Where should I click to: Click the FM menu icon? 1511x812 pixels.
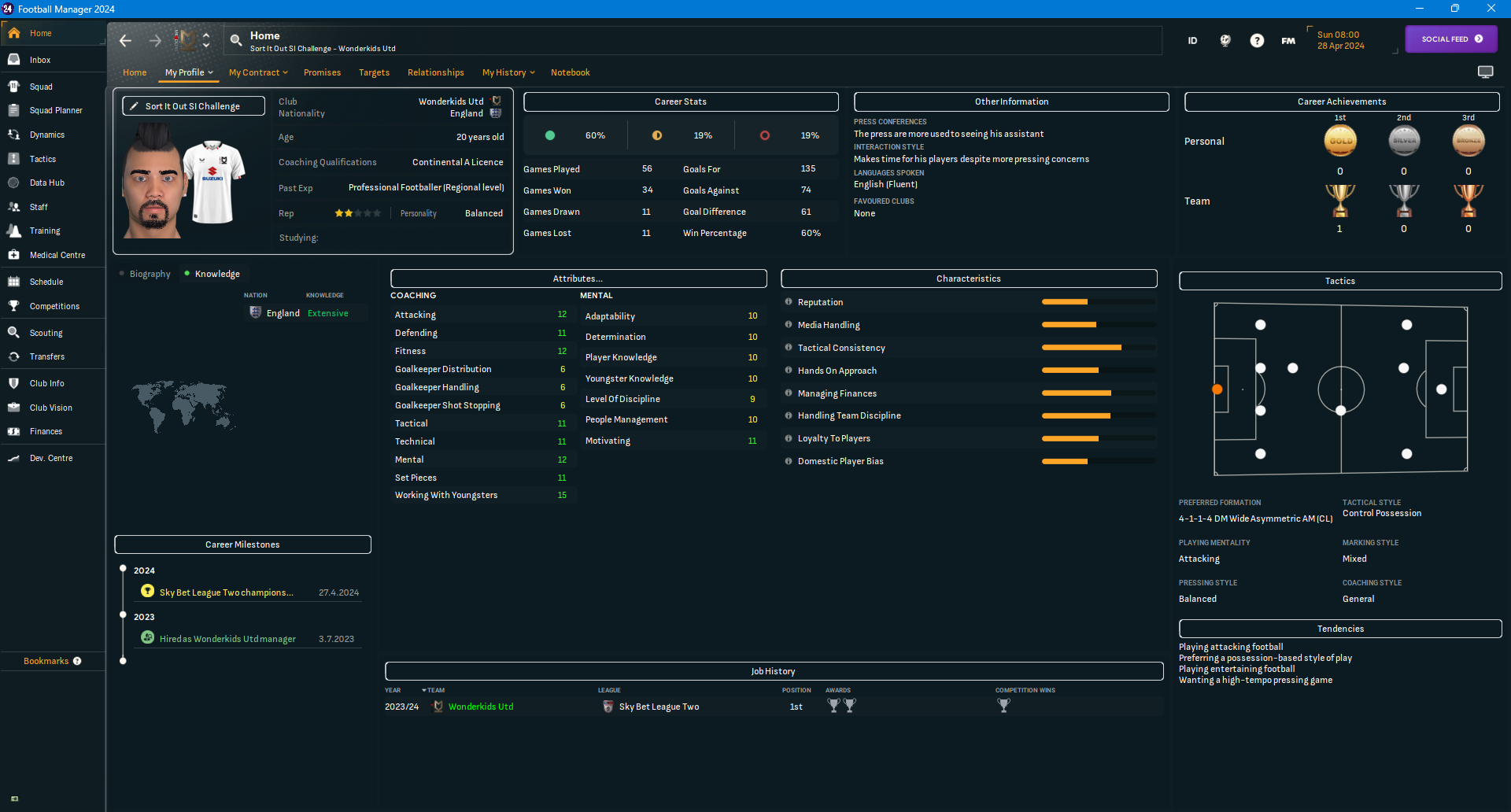coord(1288,41)
